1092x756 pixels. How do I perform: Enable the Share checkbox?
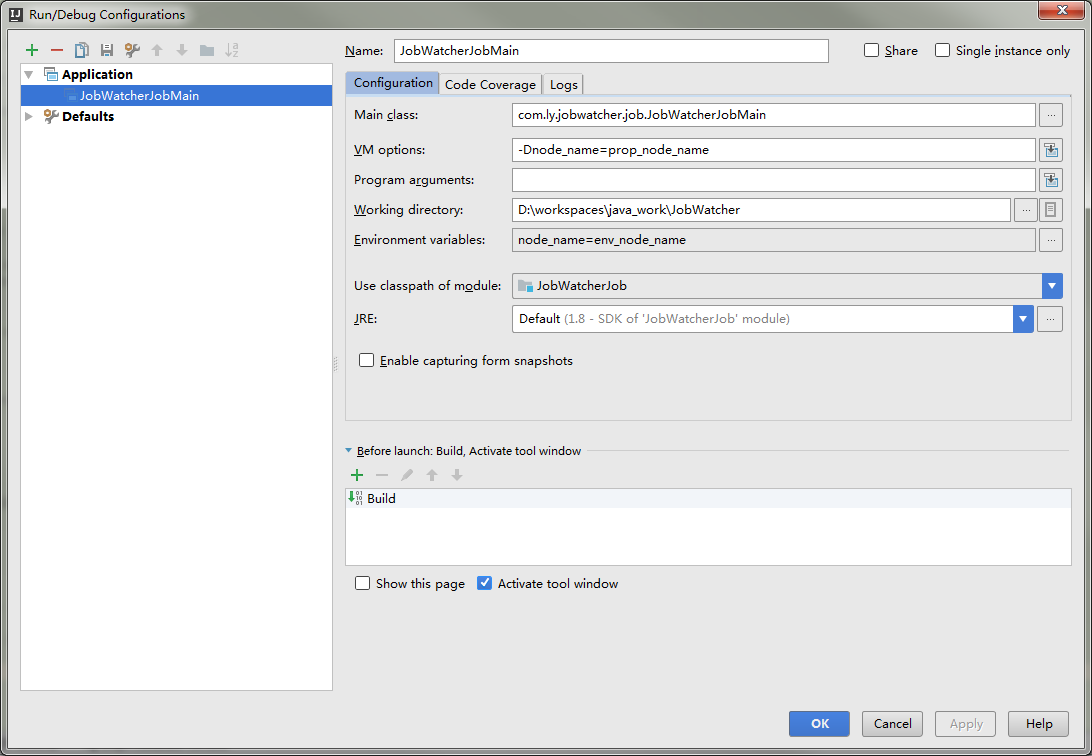pyautogui.click(x=871, y=50)
